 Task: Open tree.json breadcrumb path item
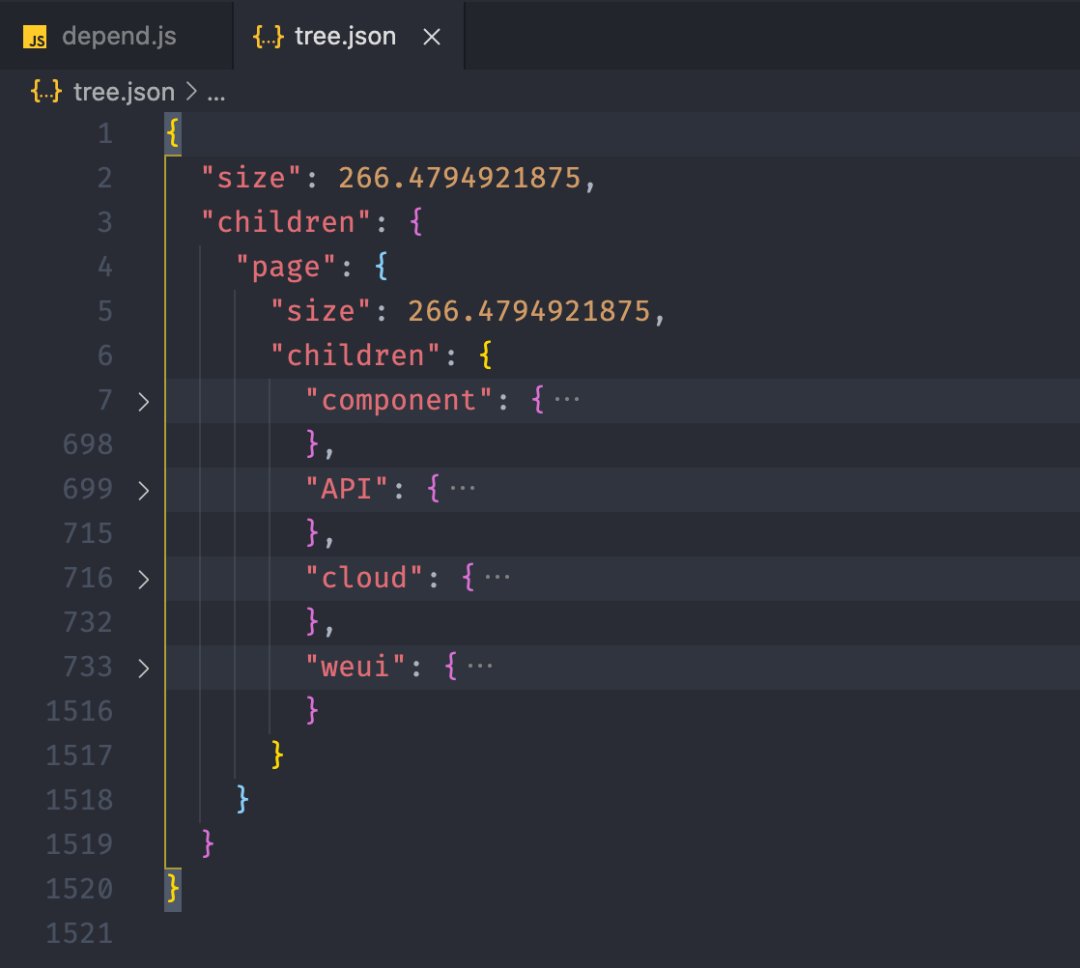[123, 92]
